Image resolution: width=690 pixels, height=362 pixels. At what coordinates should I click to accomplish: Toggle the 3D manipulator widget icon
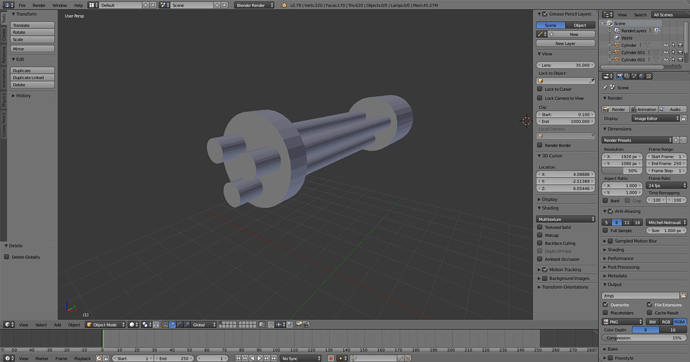pos(165,325)
